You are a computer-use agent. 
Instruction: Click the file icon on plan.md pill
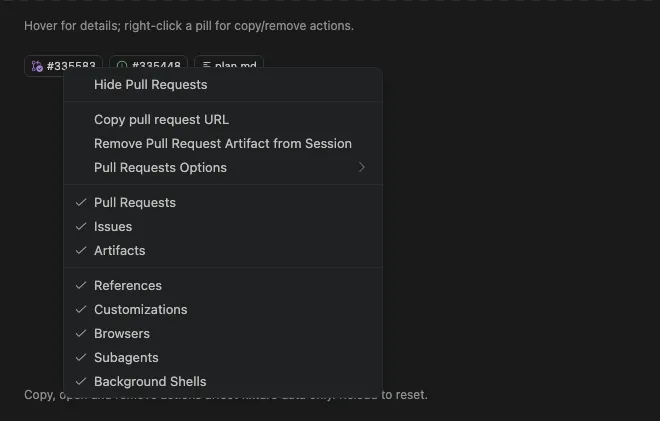click(206, 65)
